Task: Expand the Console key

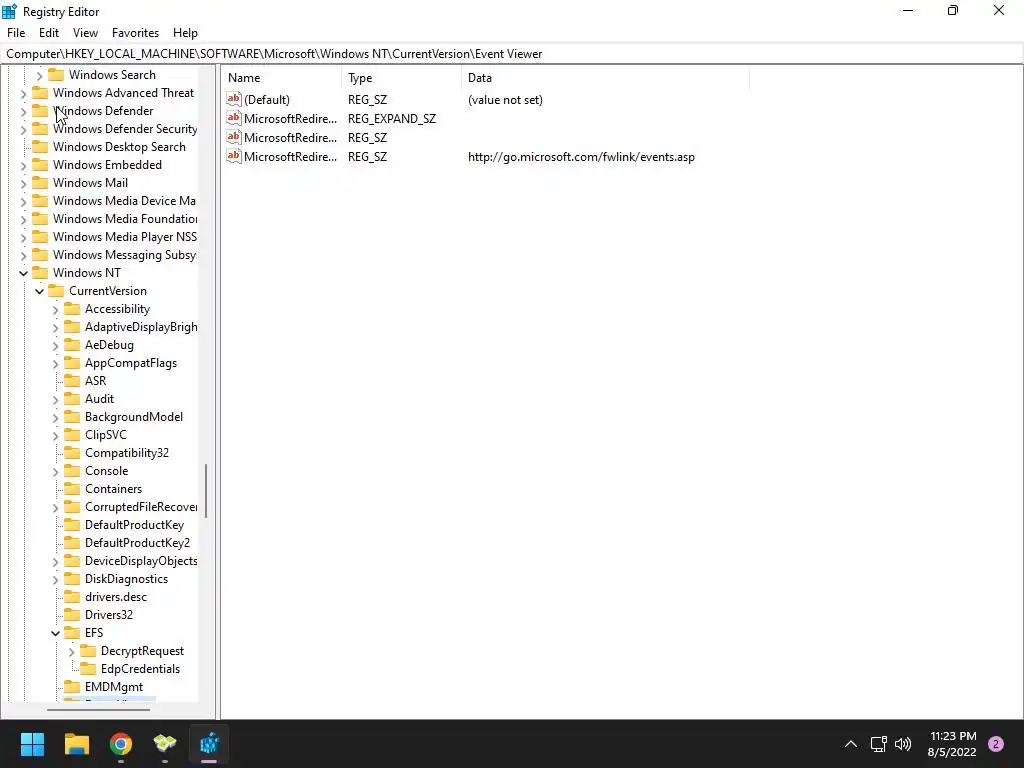Action: point(56,472)
